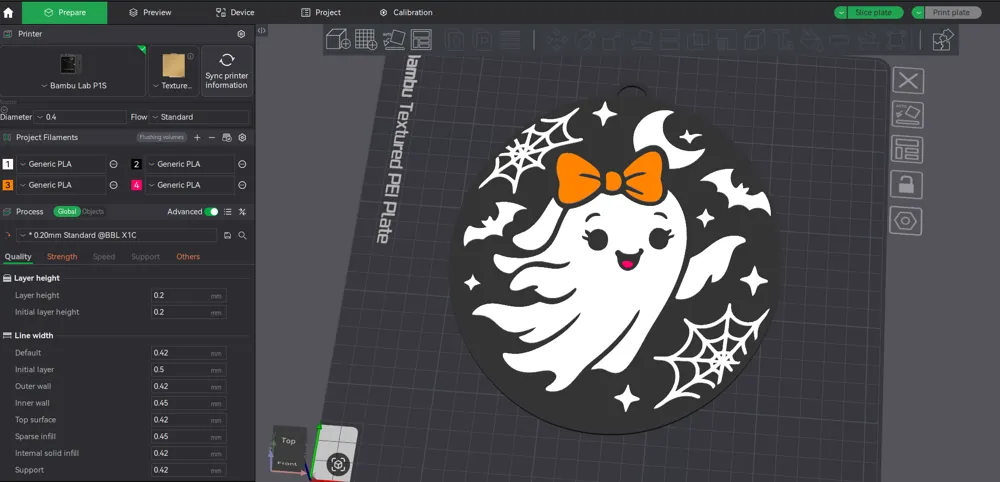Open the Strength settings tab
This screenshot has width=1000, height=482.
click(62, 256)
